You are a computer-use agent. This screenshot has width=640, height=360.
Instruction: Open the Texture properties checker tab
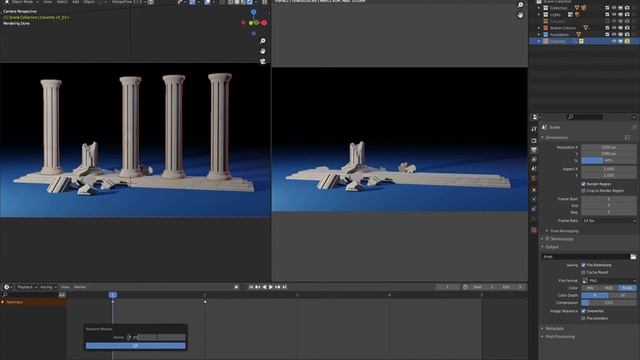tap(534, 230)
